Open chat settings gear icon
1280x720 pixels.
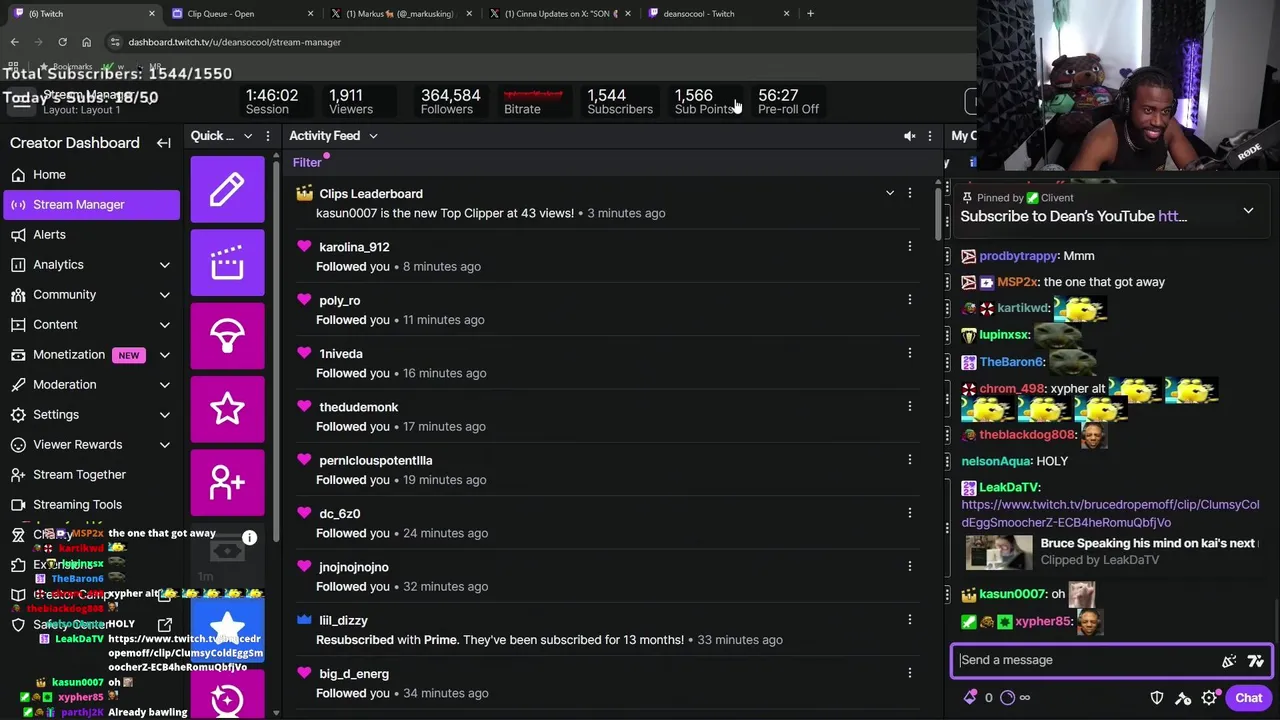click(x=1209, y=698)
